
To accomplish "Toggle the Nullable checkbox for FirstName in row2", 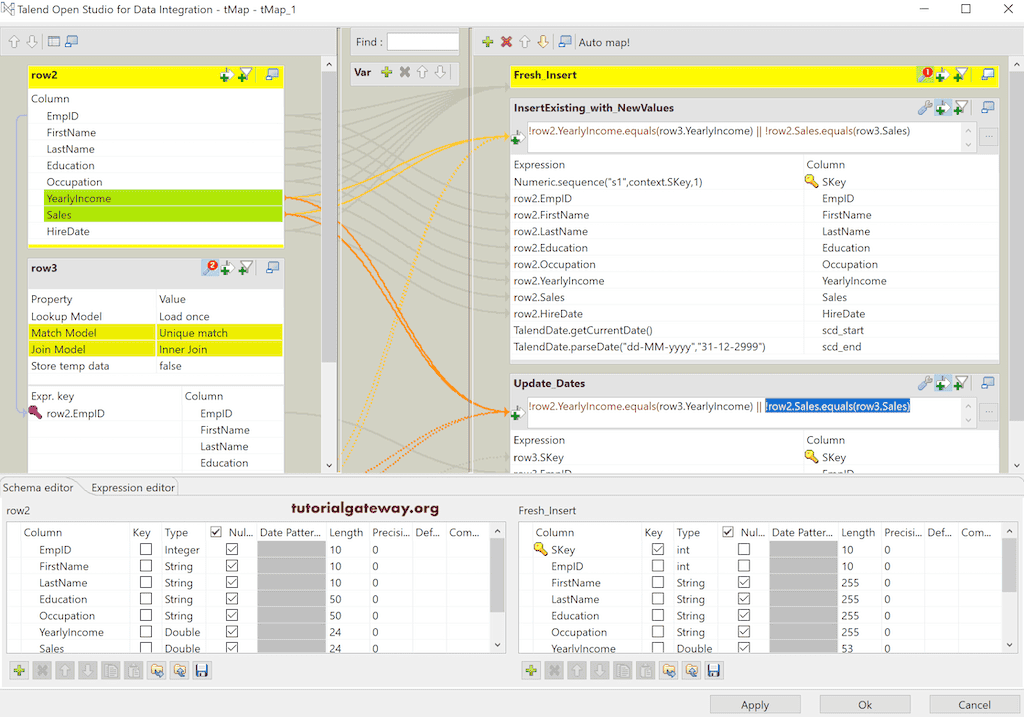I will click(x=231, y=566).
